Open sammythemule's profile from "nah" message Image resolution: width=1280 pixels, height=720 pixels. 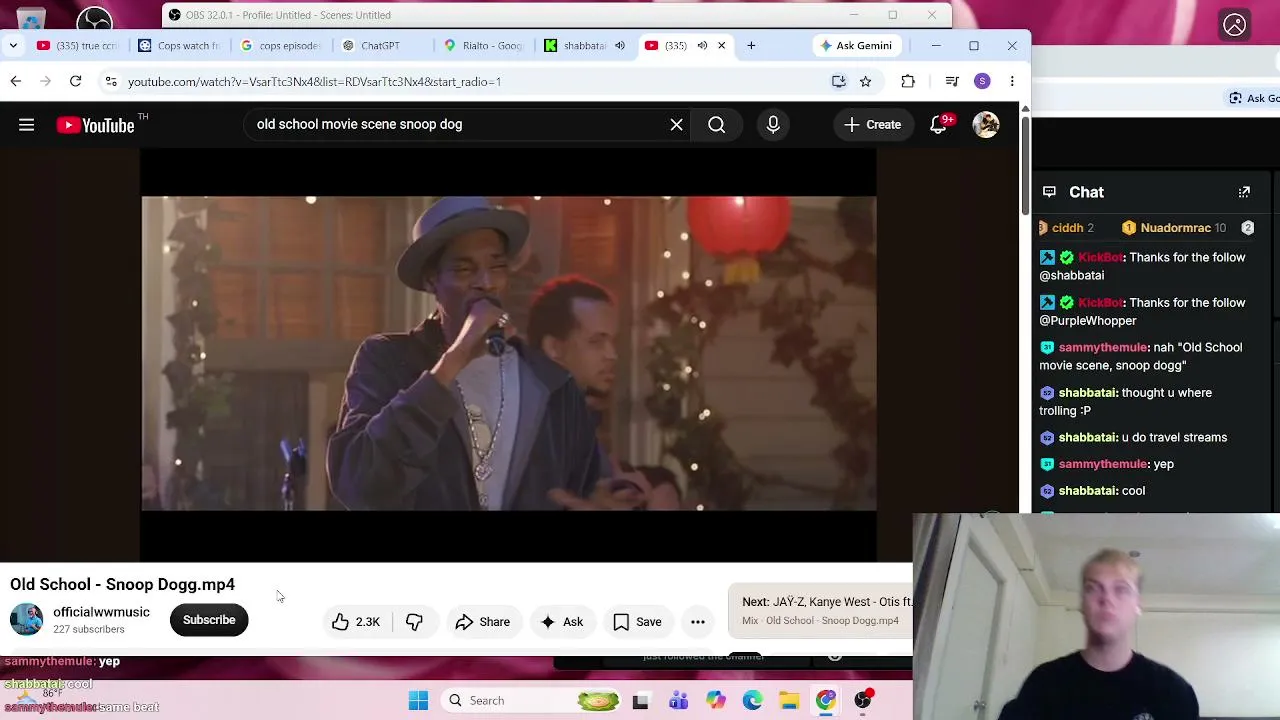(1102, 348)
